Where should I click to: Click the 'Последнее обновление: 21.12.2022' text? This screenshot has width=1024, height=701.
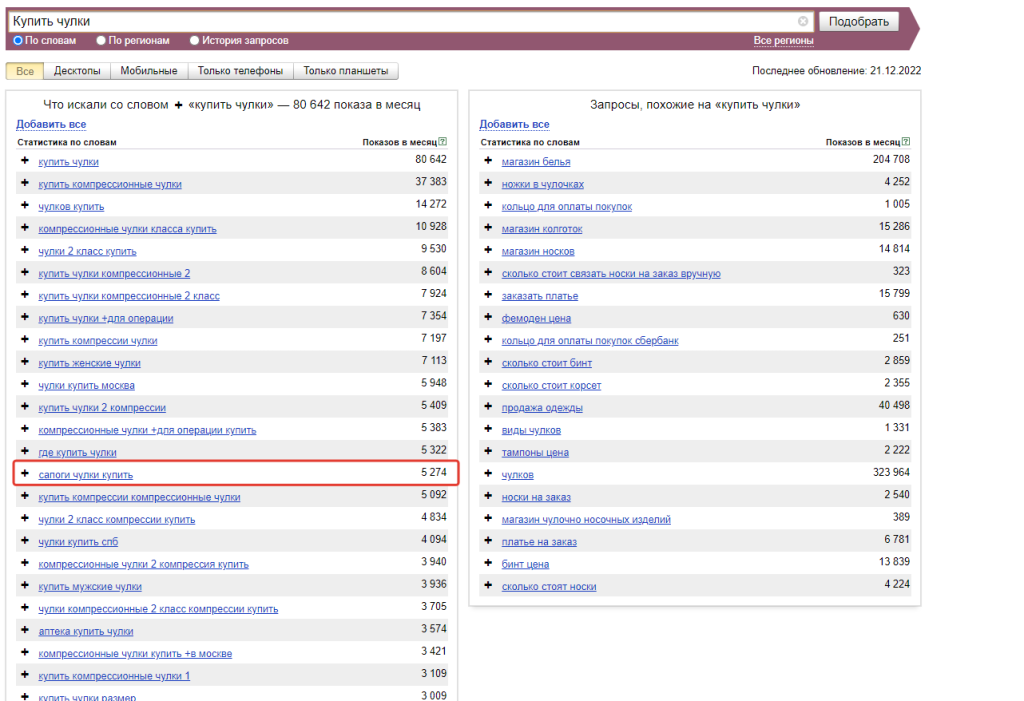(837, 71)
